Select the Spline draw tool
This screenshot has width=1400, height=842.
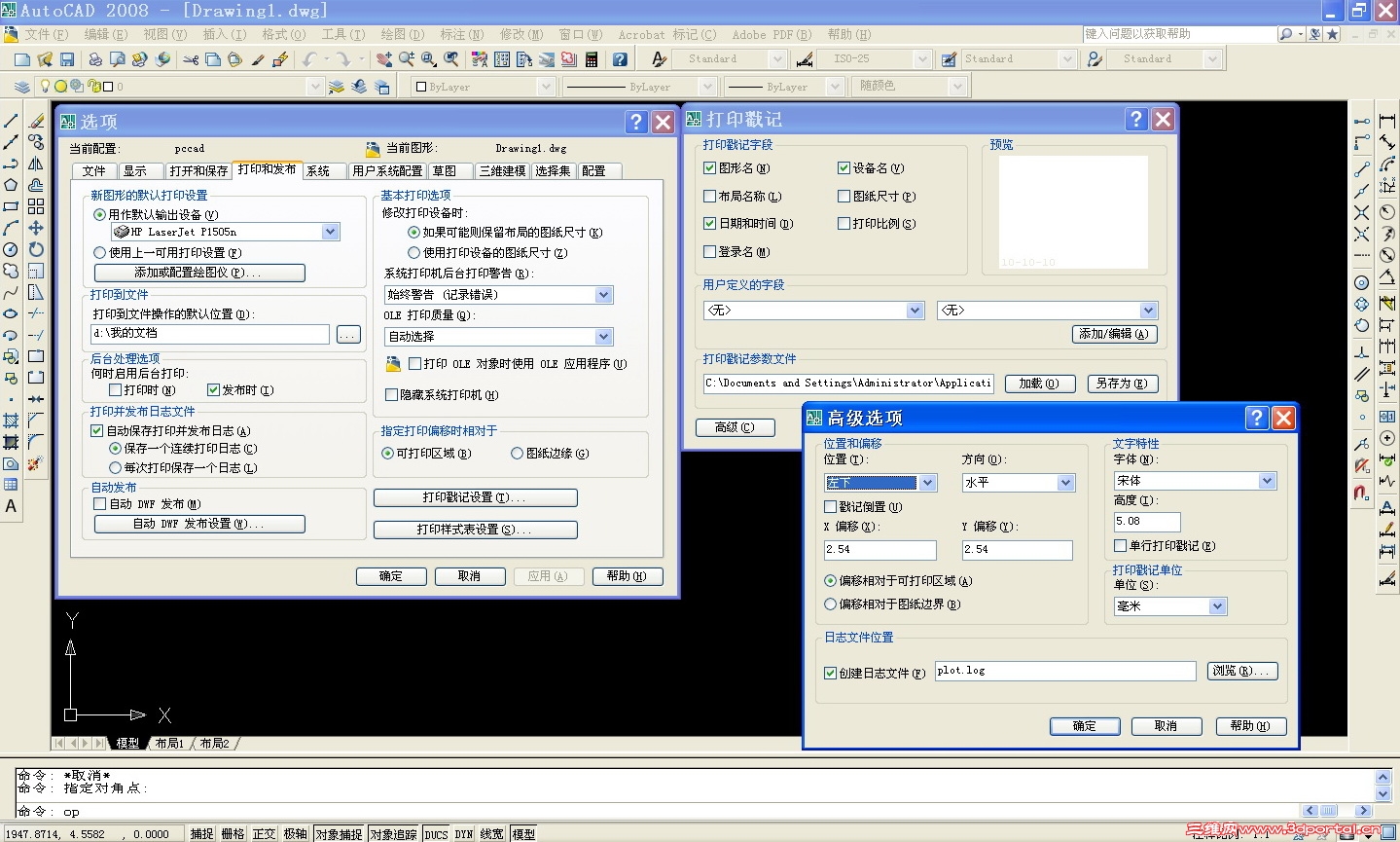(x=11, y=292)
